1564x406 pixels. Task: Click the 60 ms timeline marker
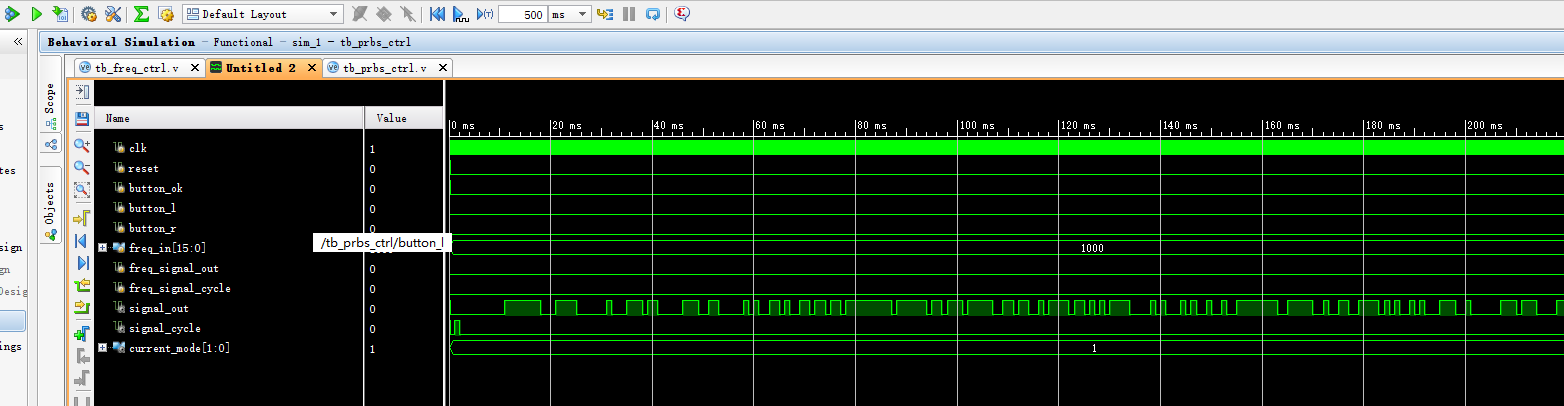point(772,125)
